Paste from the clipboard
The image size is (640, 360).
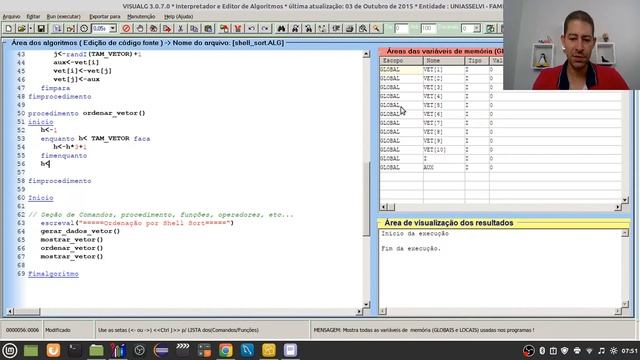coord(208,29)
